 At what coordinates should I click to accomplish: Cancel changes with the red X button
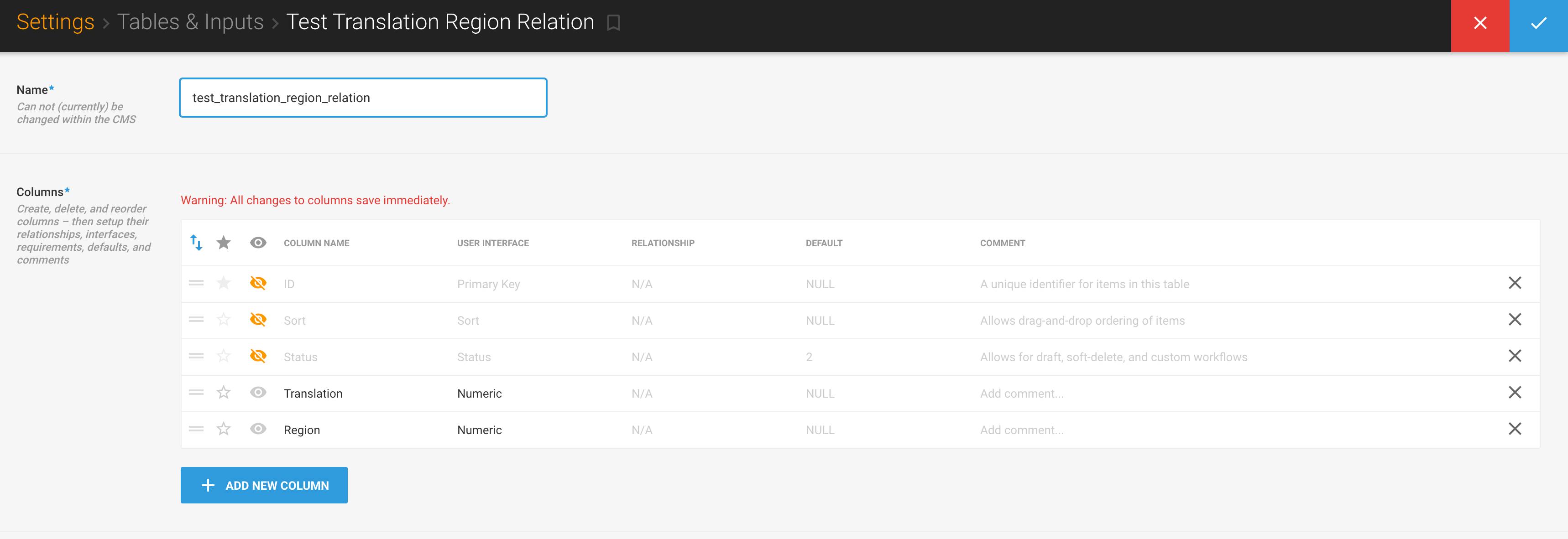pyautogui.click(x=1480, y=24)
